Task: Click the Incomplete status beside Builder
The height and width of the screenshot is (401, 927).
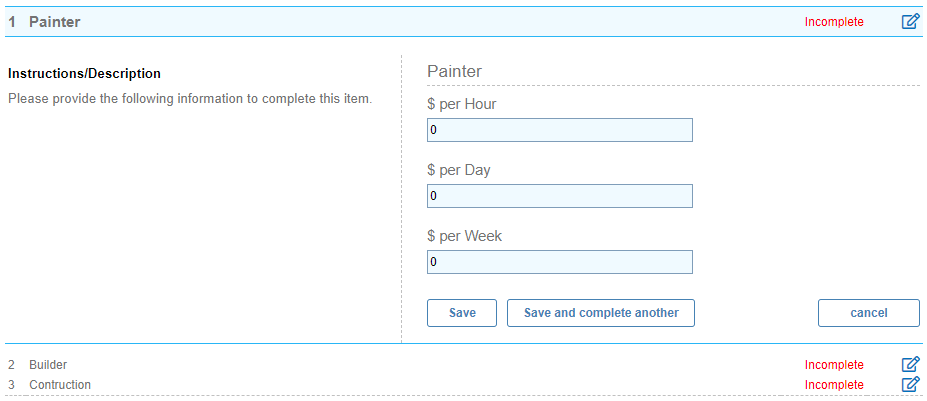Action: click(x=834, y=365)
